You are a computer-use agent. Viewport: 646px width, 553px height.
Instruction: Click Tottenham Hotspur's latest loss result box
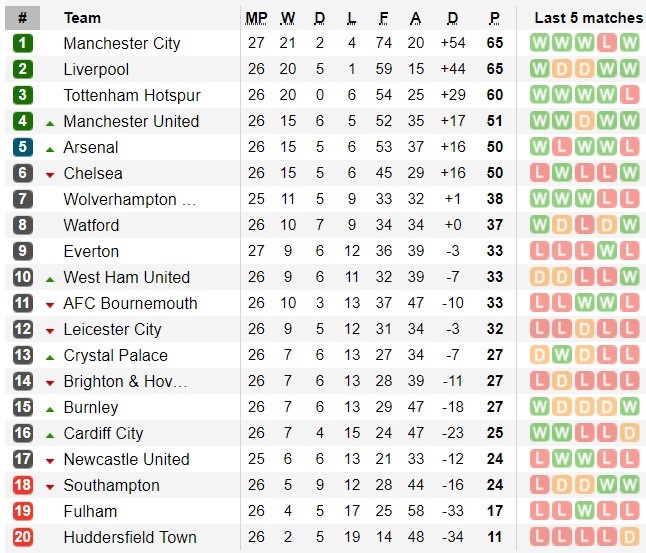pos(628,95)
